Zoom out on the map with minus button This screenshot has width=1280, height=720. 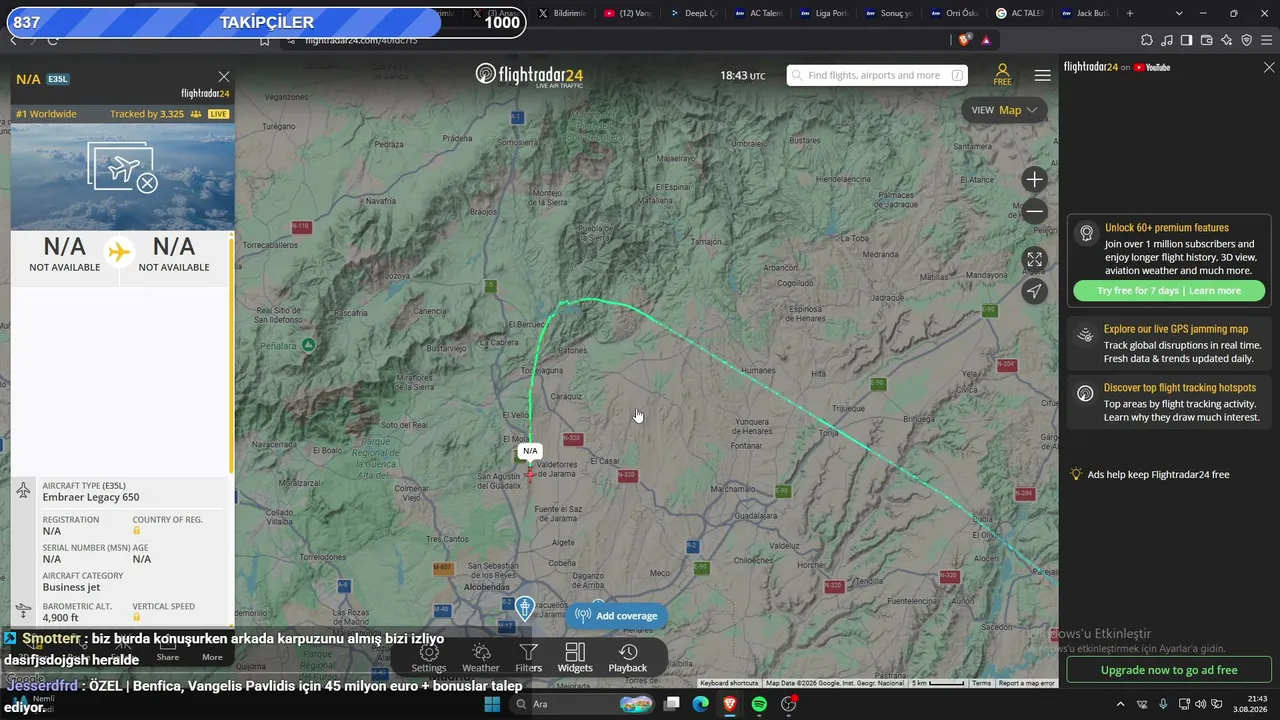pos(1034,211)
